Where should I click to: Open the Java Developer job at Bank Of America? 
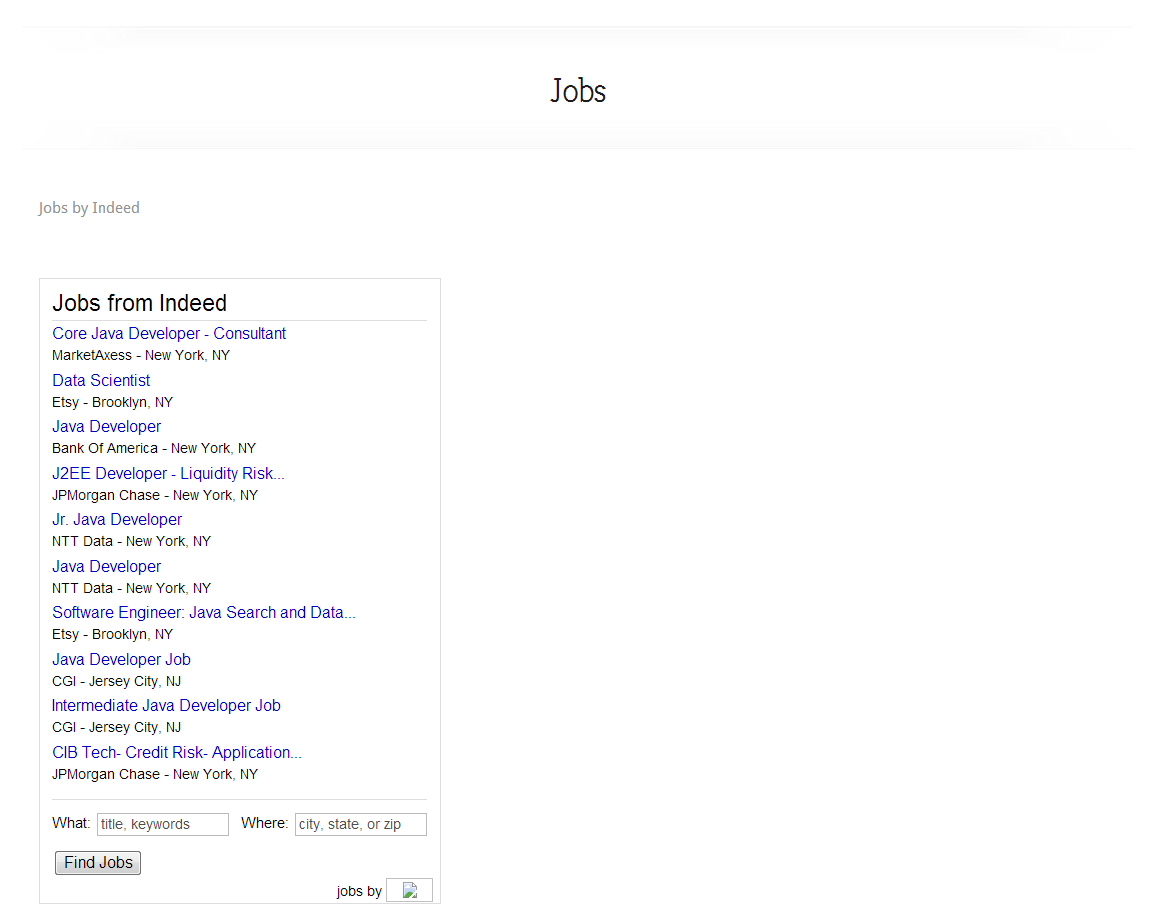click(106, 426)
